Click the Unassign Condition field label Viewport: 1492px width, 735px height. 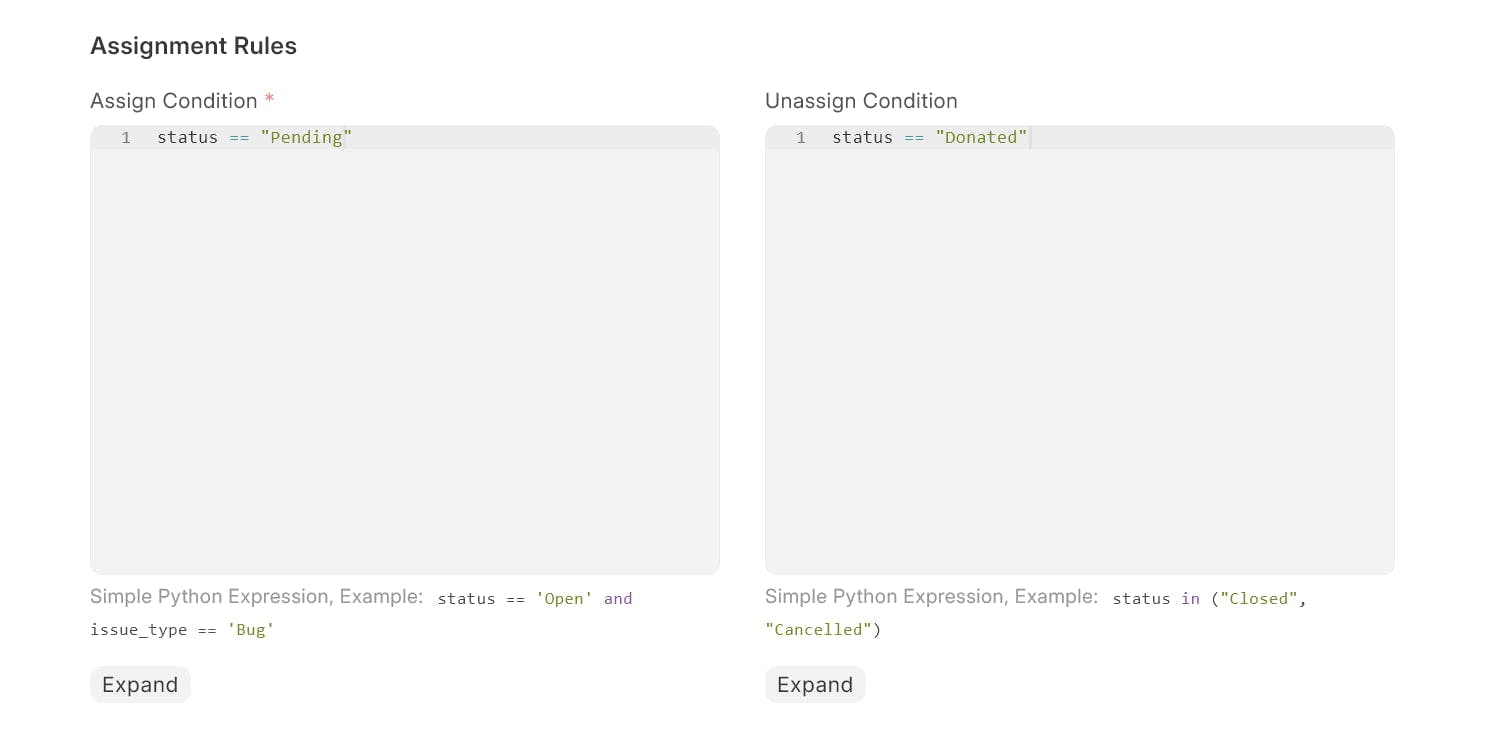click(861, 100)
